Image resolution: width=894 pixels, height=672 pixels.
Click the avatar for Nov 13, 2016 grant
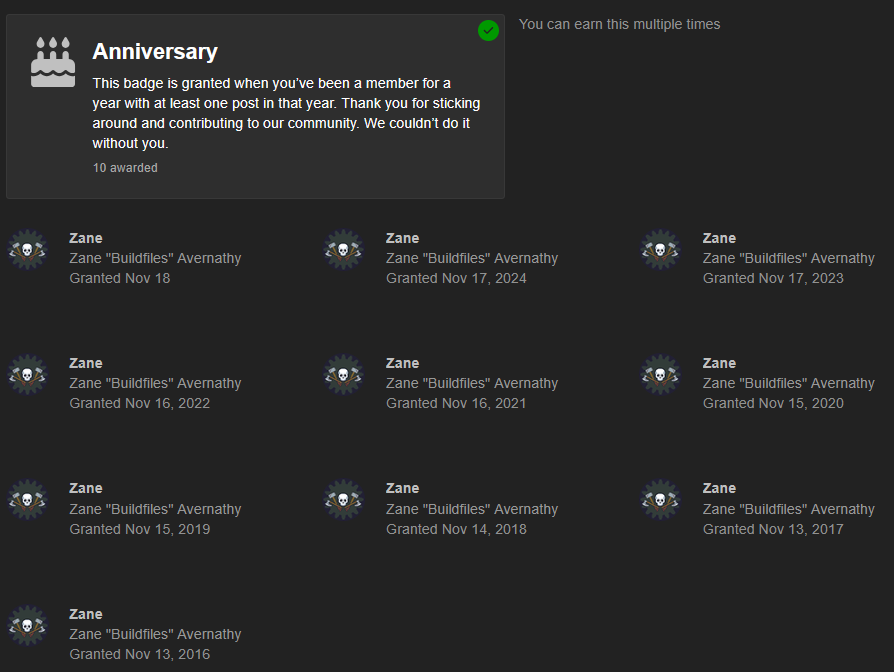[x=27, y=626]
